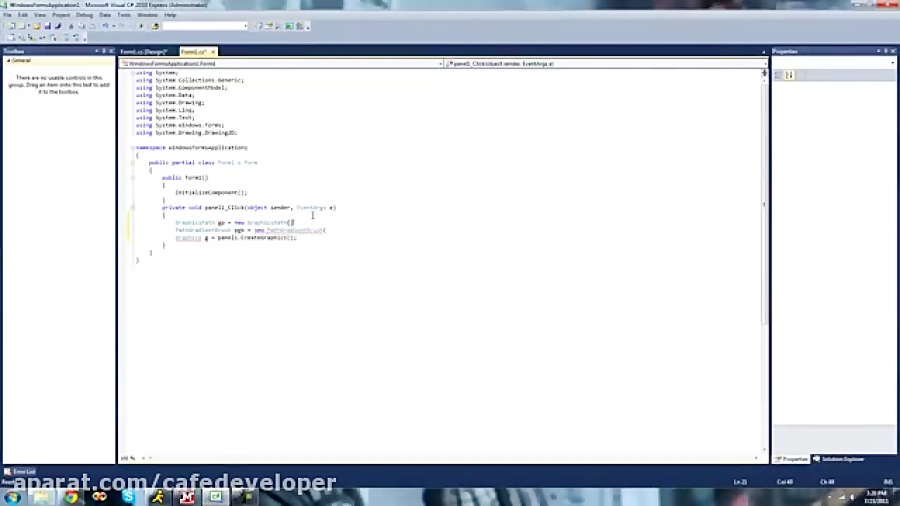The width and height of the screenshot is (900, 506).
Task: Click the Find in Files toolbar icon
Action: pos(155,26)
